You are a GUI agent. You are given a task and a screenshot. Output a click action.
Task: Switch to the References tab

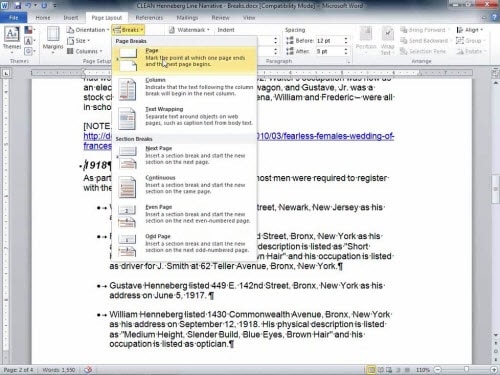pos(149,18)
